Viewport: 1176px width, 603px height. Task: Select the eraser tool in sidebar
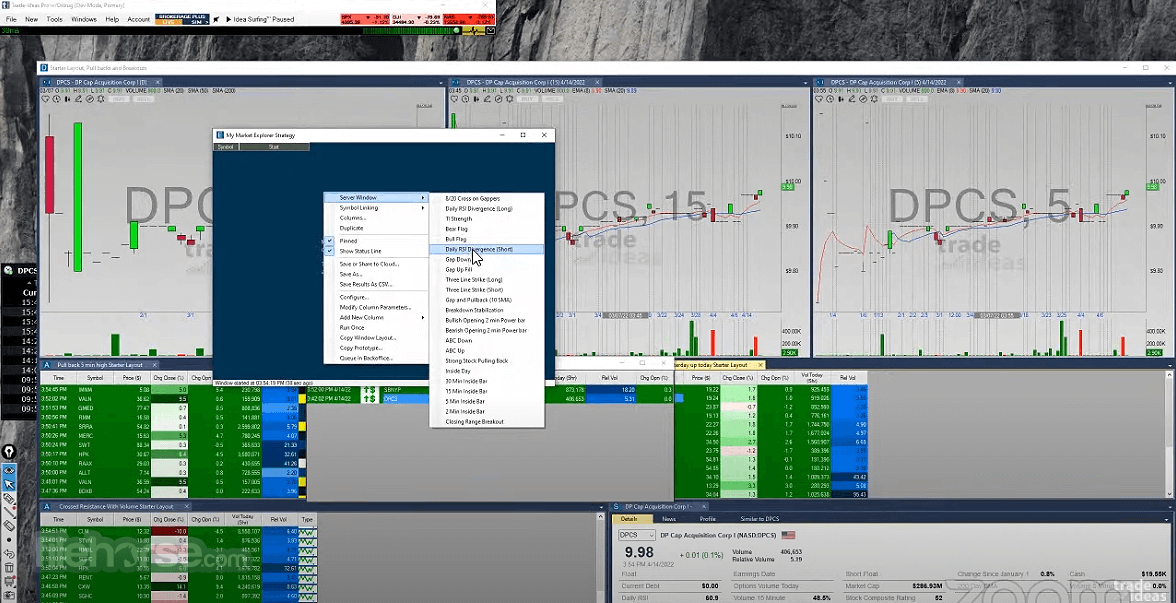[x=8, y=526]
